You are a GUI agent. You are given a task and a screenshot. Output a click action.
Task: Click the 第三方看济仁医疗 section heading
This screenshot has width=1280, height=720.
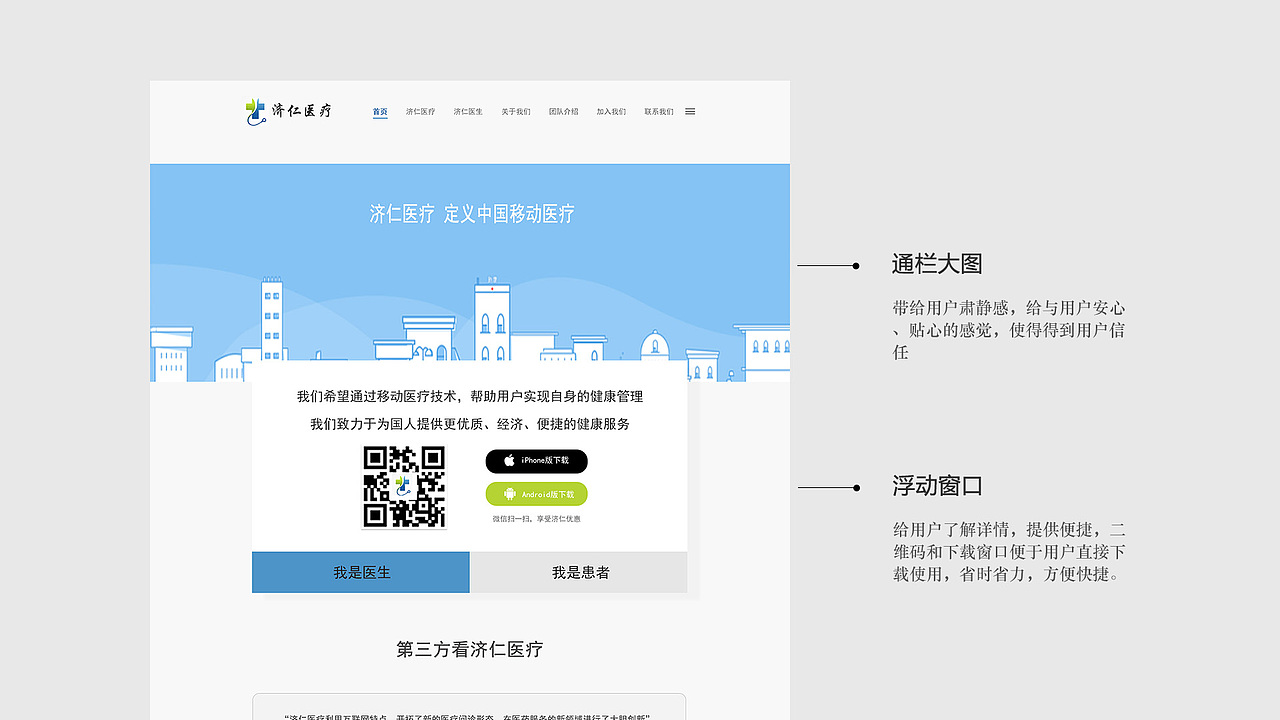(470, 650)
